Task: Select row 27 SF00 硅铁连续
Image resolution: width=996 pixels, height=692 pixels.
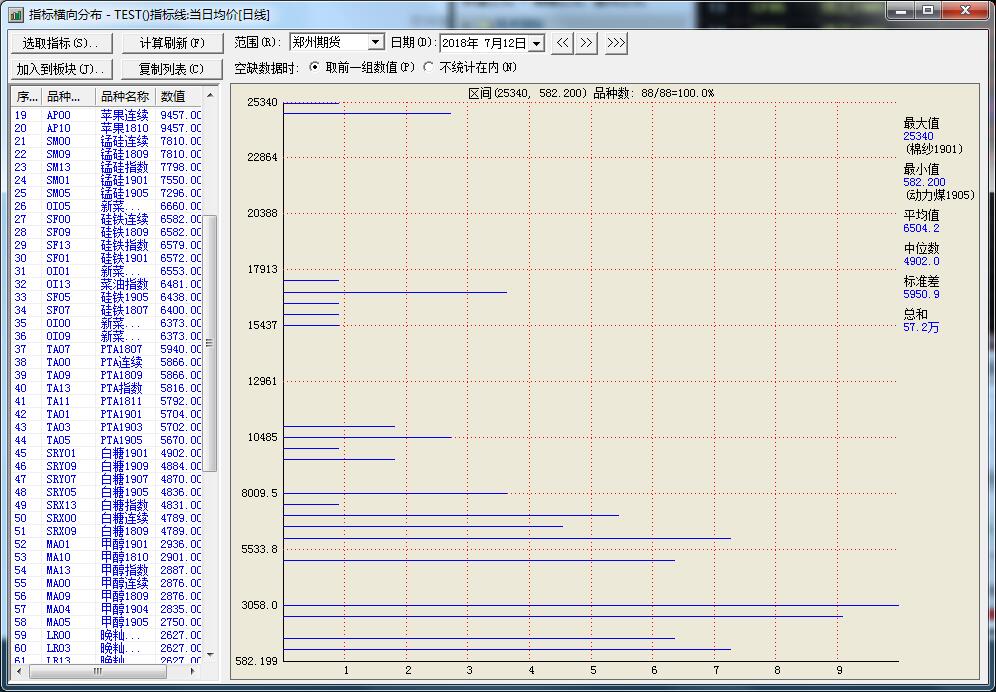Action: click(107, 219)
